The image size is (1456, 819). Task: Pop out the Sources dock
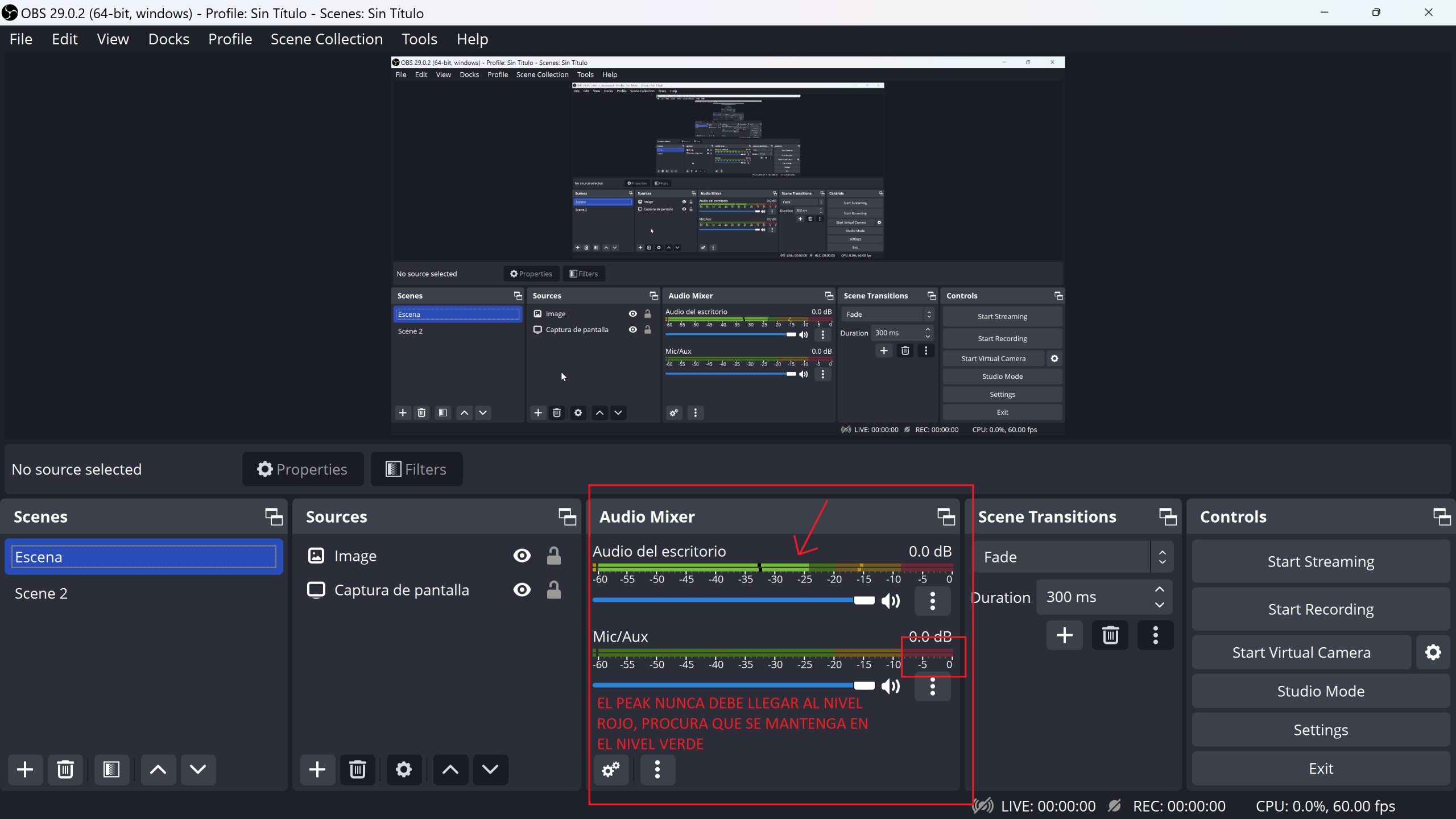pos(567,516)
